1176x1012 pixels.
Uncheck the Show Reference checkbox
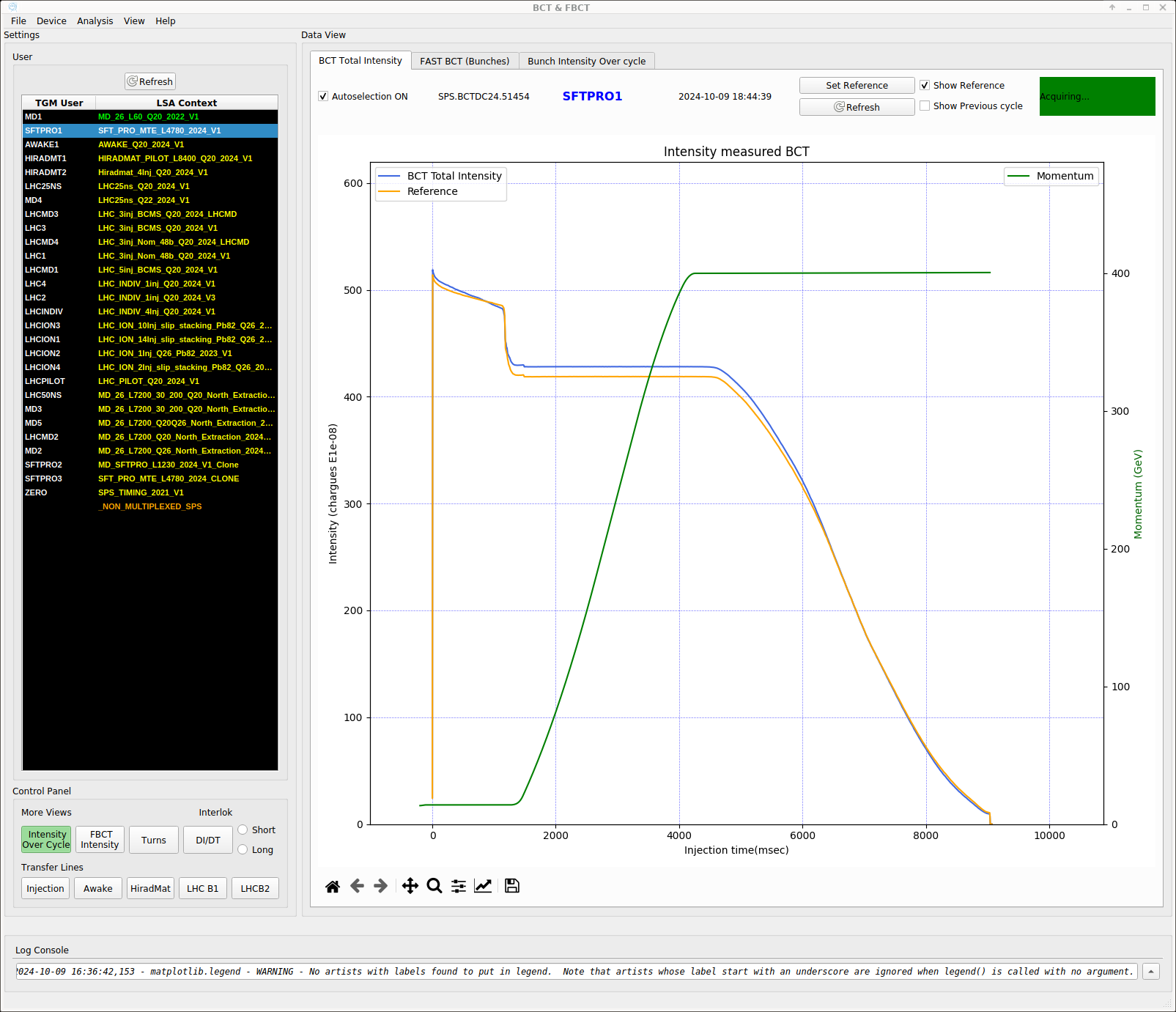click(925, 86)
